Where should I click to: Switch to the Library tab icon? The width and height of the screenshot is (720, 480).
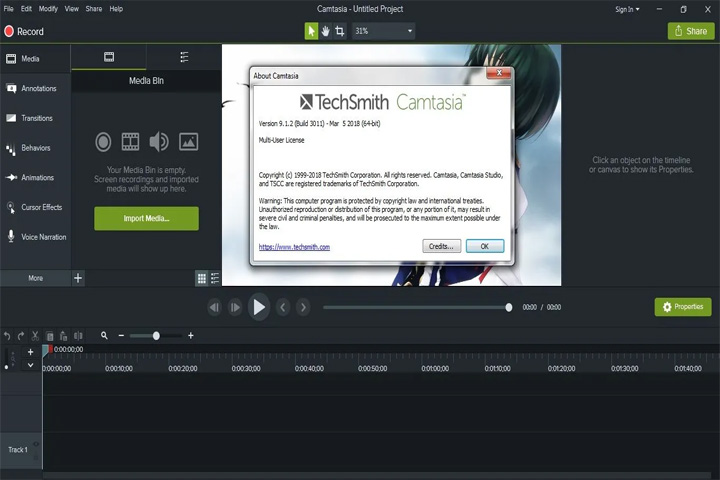[x=184, y=57]
